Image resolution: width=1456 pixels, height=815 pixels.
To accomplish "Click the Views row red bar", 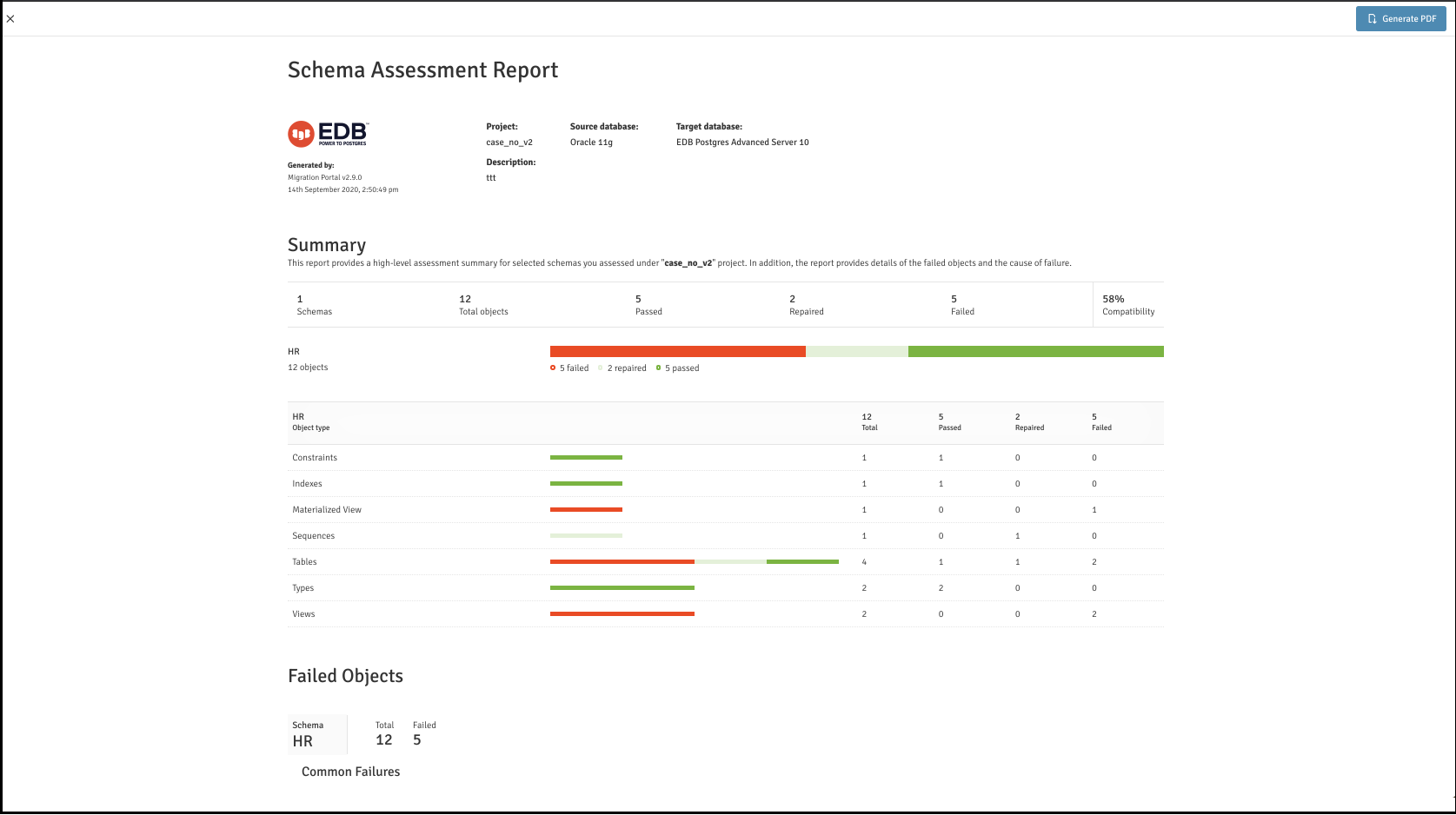I will (x=622, y=614).
